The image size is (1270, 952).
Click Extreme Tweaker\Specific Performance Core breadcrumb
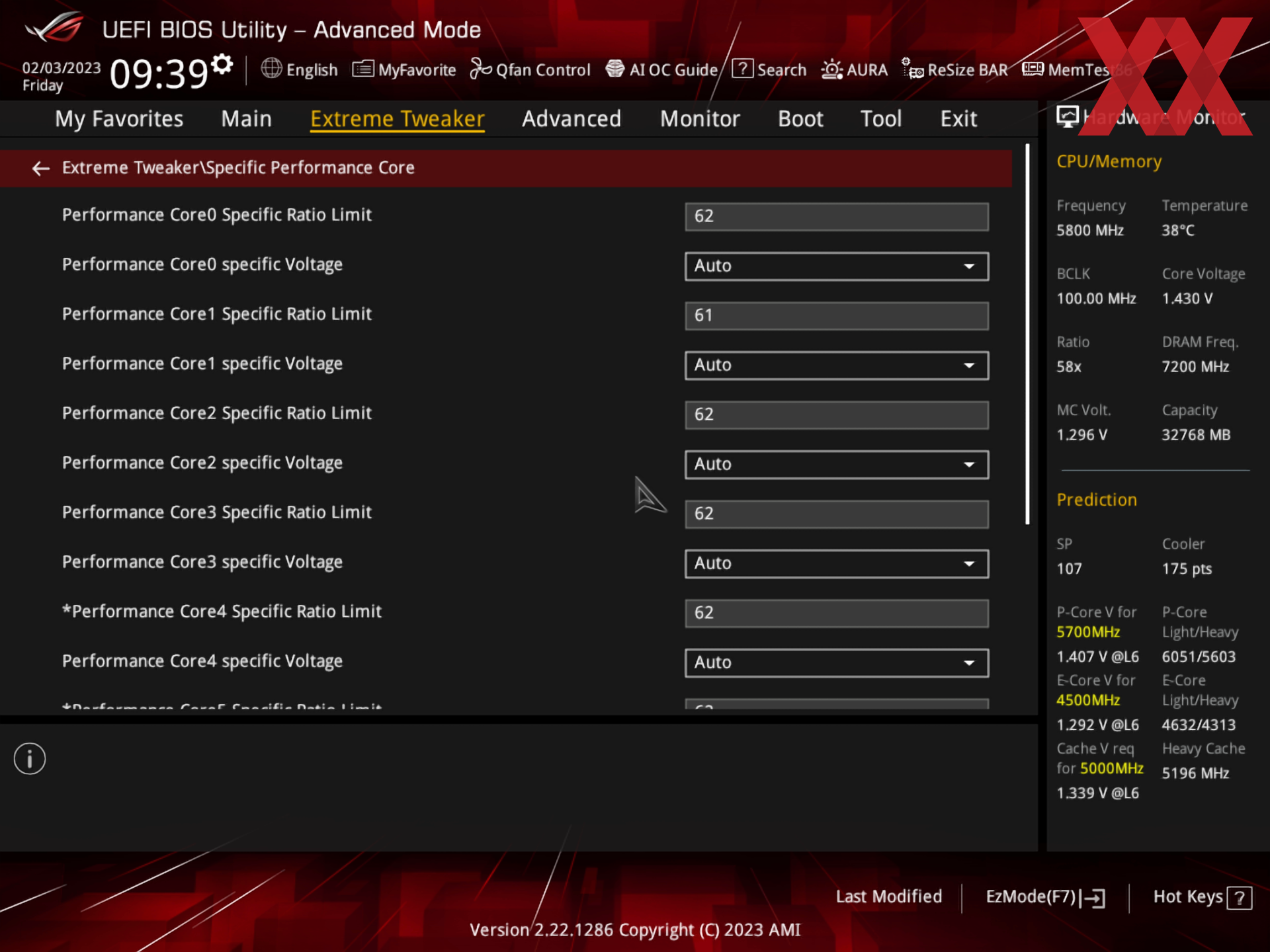238,168
